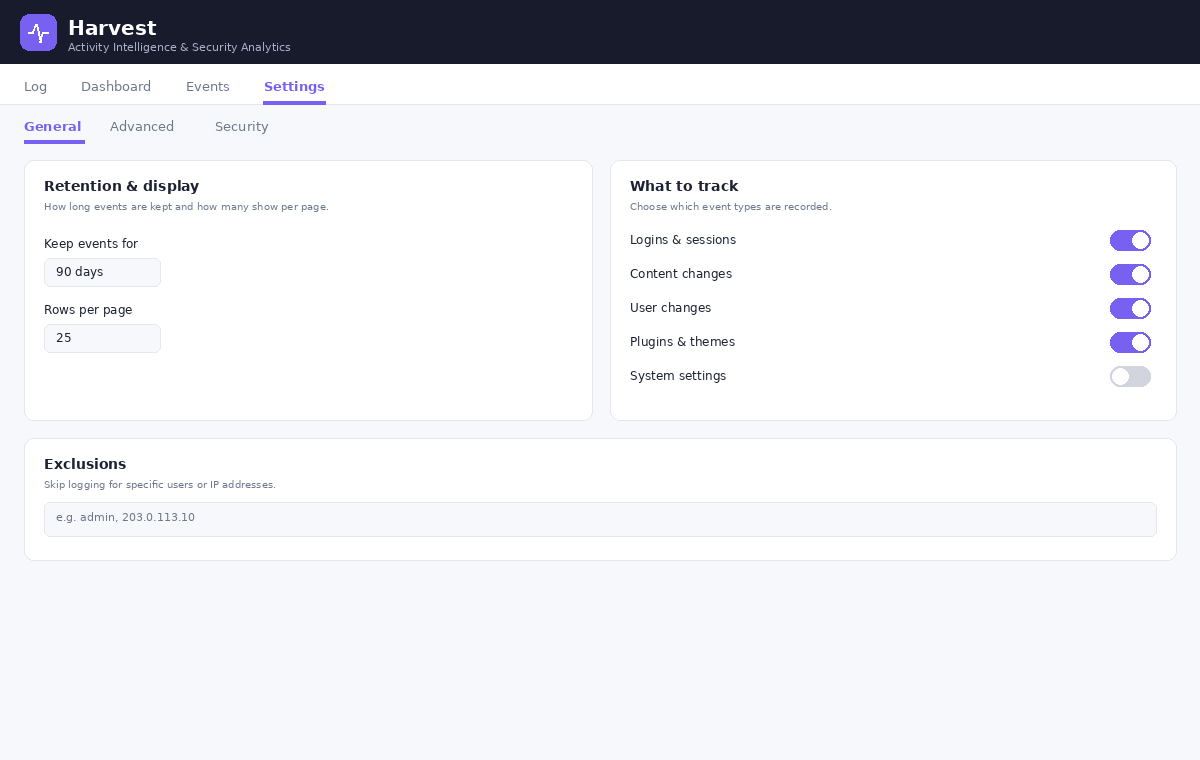Click 'Skip logging for specific users' description
This screenshot has height=760, width=1200.
click(160, 485)
